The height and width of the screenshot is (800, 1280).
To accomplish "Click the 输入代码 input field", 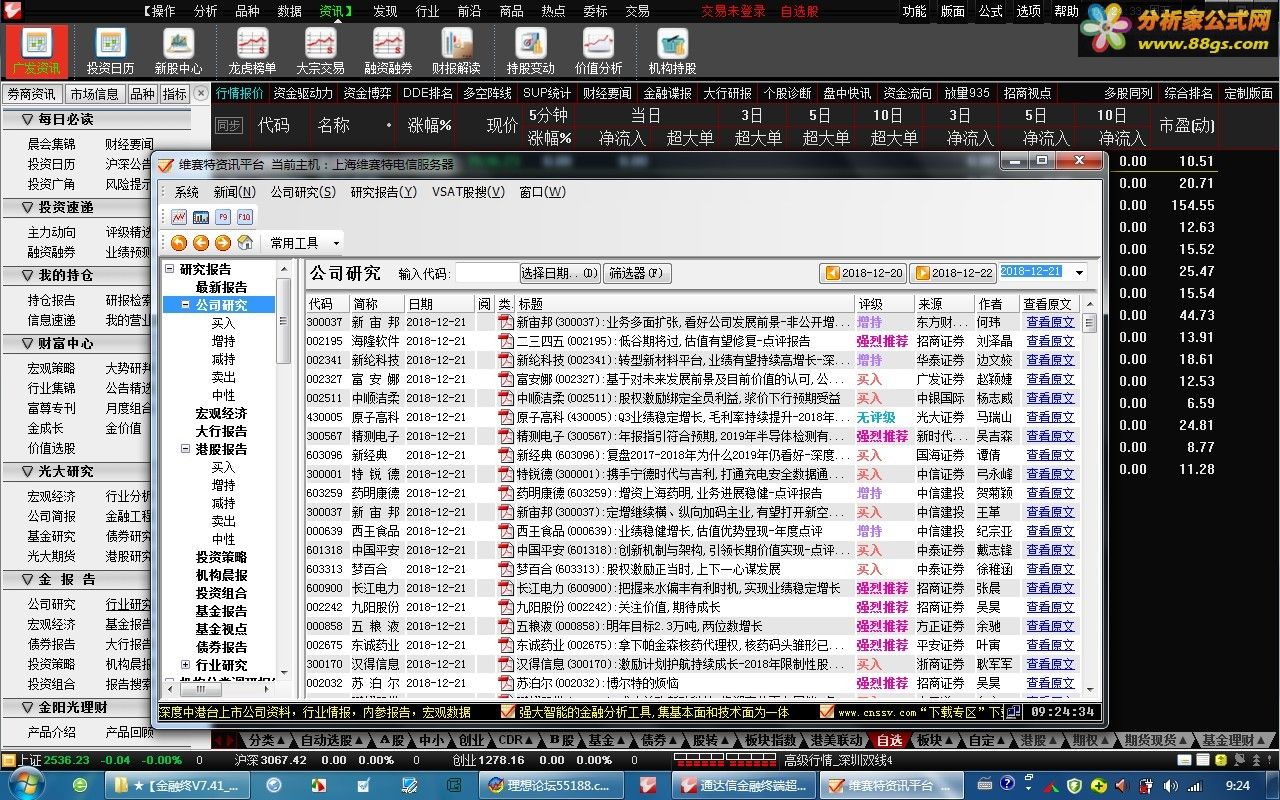I will (x=486, y=273).
